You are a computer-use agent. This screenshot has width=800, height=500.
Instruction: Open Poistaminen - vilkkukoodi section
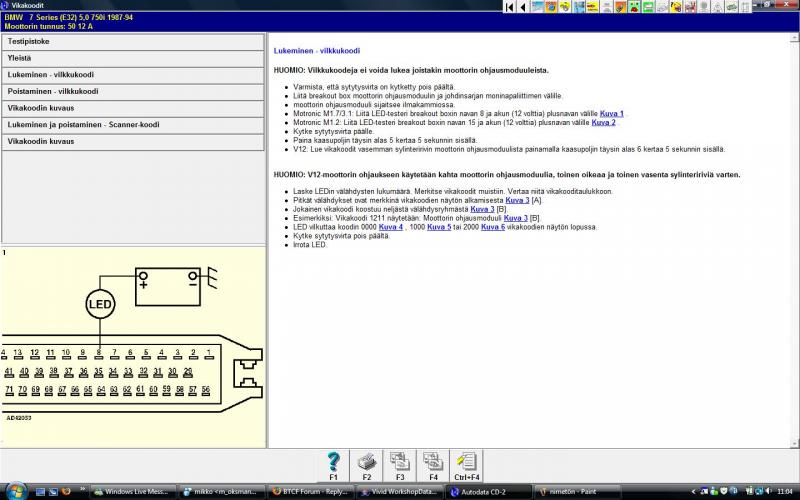[x=133, y=91]
